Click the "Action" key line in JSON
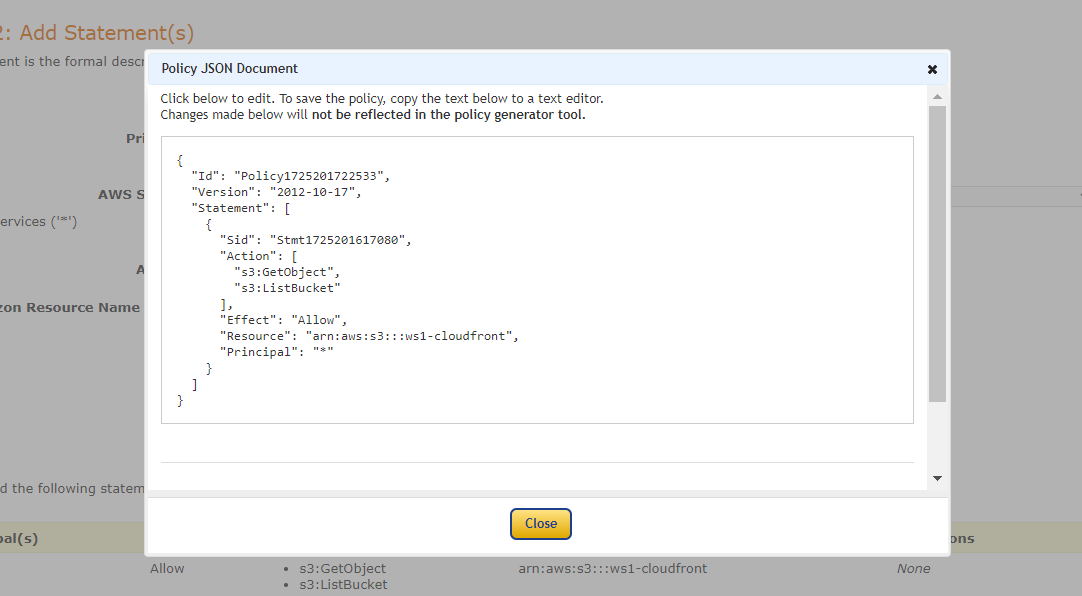The image size is (1082, 596). coord(258,256)
